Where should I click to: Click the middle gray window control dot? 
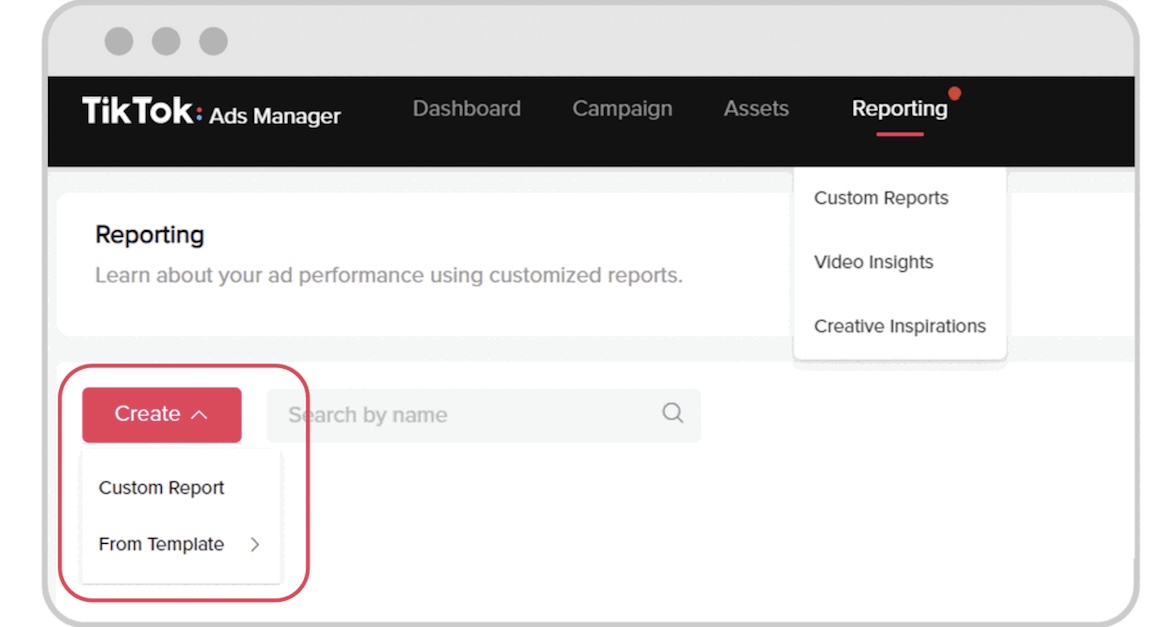click(x=166, y=41)
